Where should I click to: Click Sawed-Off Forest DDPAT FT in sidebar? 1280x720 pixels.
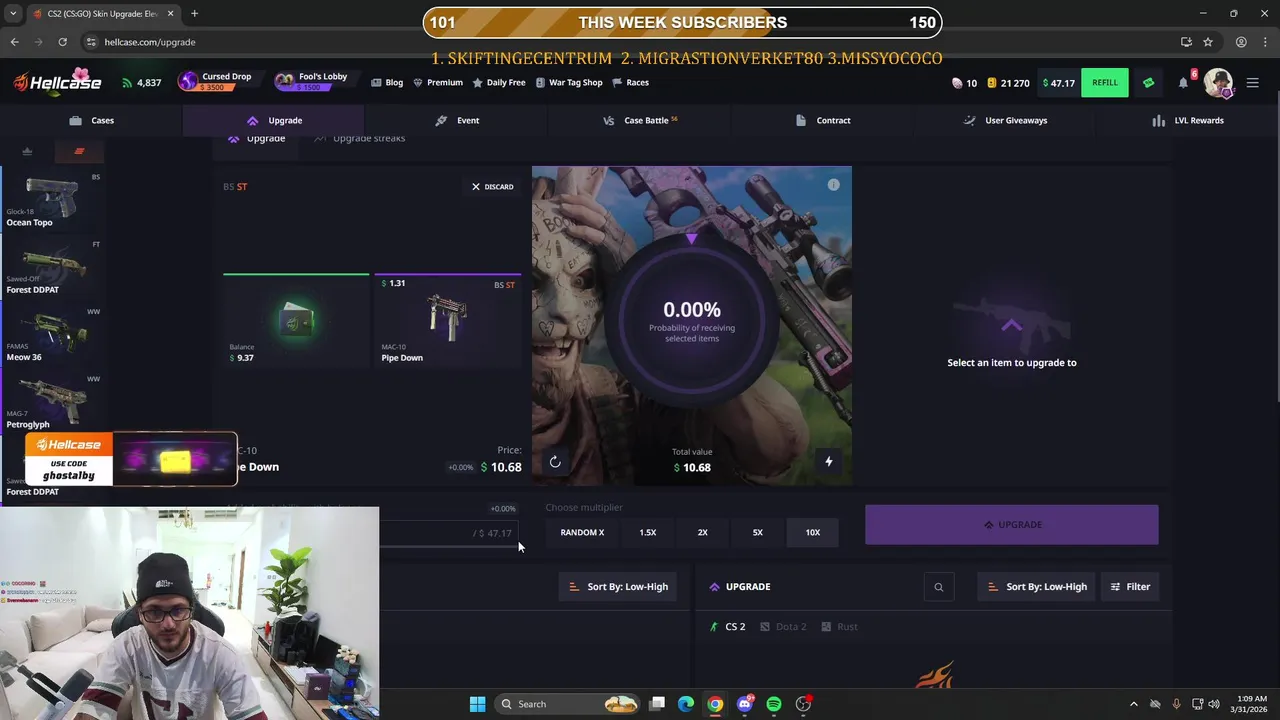pyautogui.click(x=53, y=267)
